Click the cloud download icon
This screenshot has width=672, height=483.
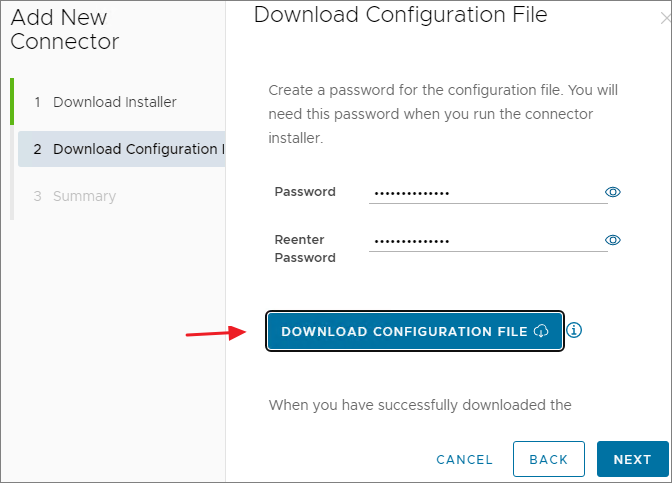coord(541,331)
